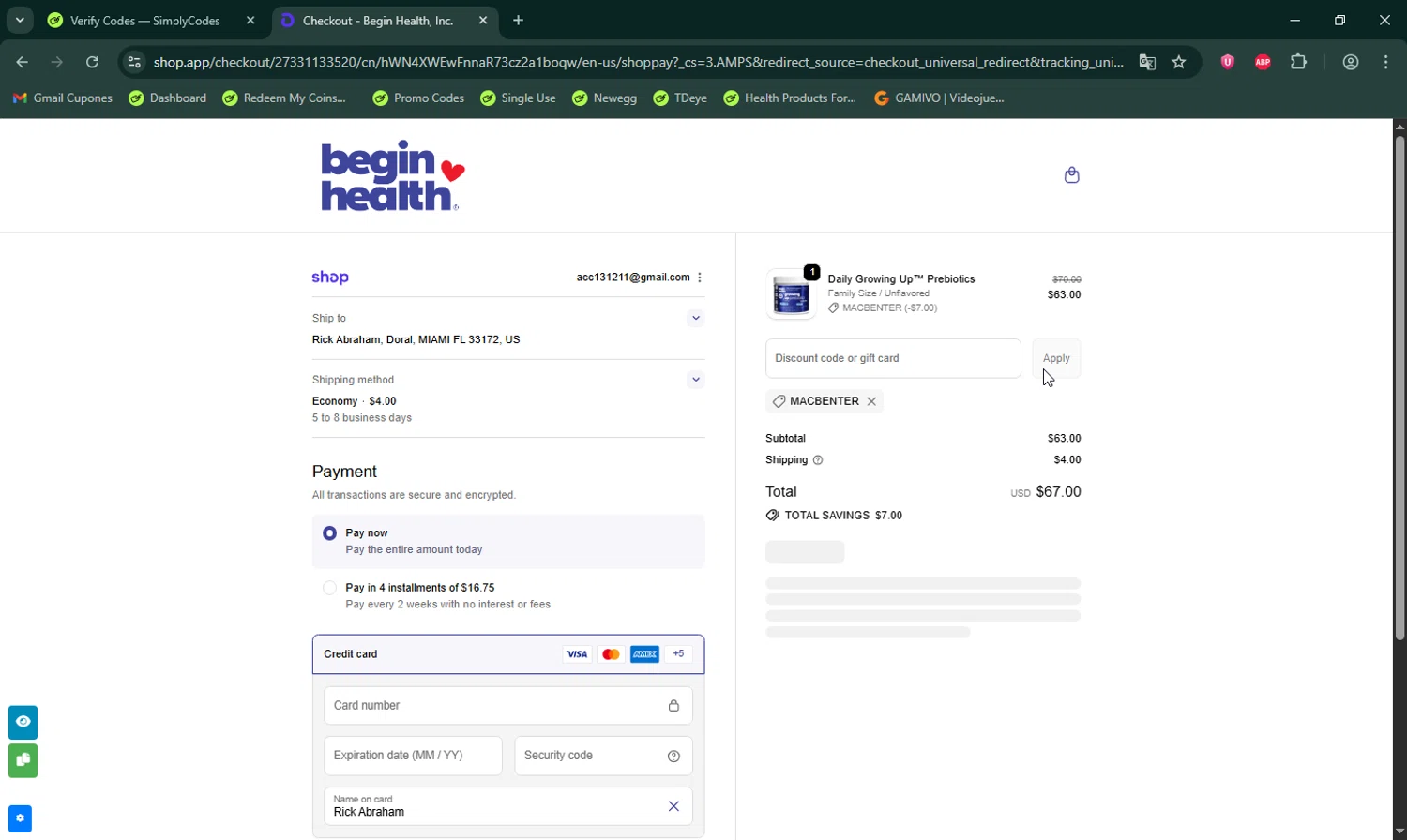Go back to previous page
This screenshot has height=840, width=1407.
click(x=23, y=62)
